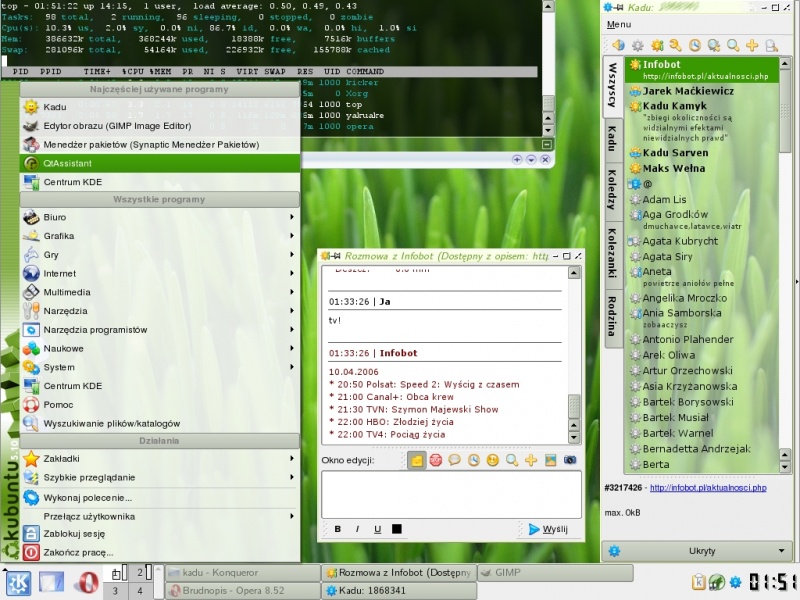Screen dimensions: 800x600
Task: Launch QtAssistant from the K menu
Action: point(159,163)
